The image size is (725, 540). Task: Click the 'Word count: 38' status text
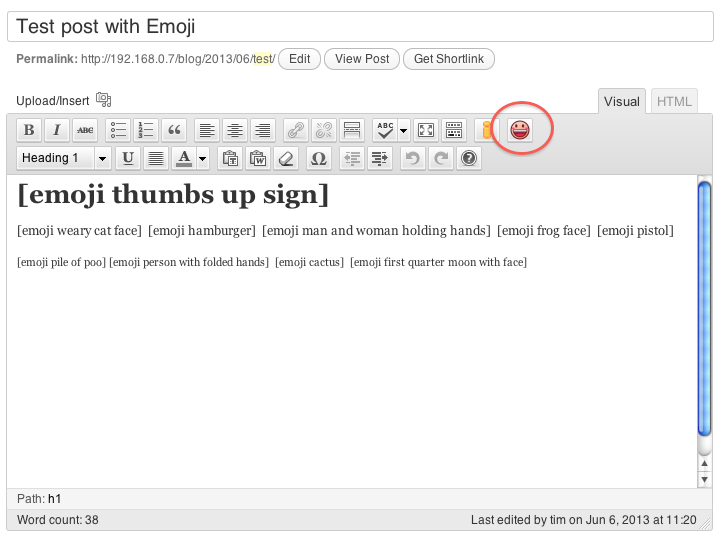pyautogui.click(x=58, y=520)
